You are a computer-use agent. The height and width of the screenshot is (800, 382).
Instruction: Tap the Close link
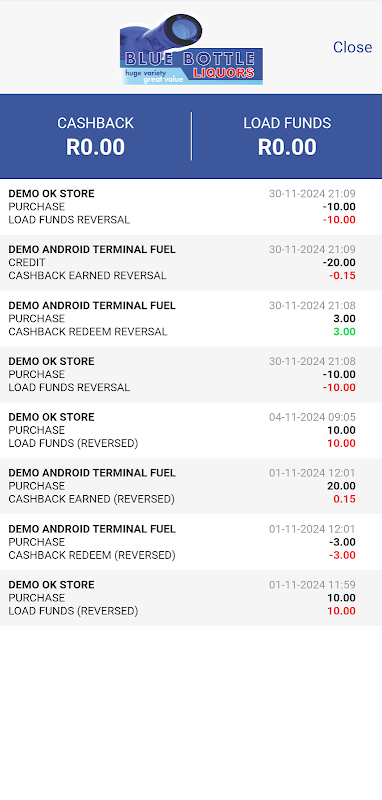click(352, 47)
